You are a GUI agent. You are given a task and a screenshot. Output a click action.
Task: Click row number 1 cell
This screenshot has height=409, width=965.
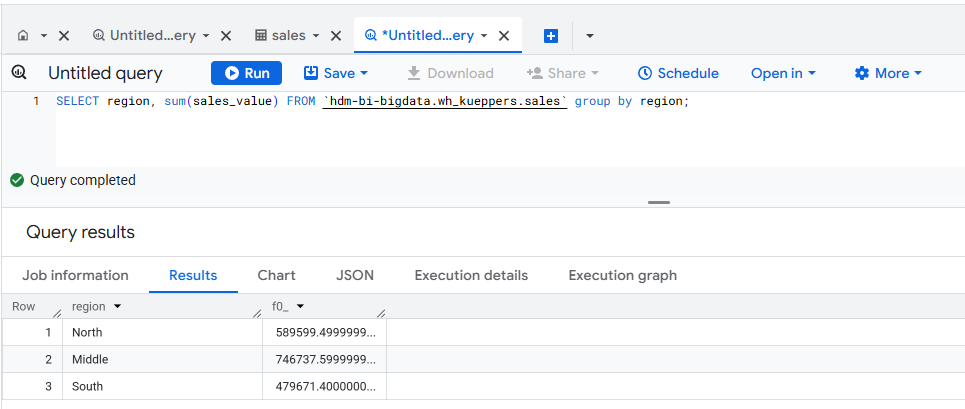(x=33, y=332)
